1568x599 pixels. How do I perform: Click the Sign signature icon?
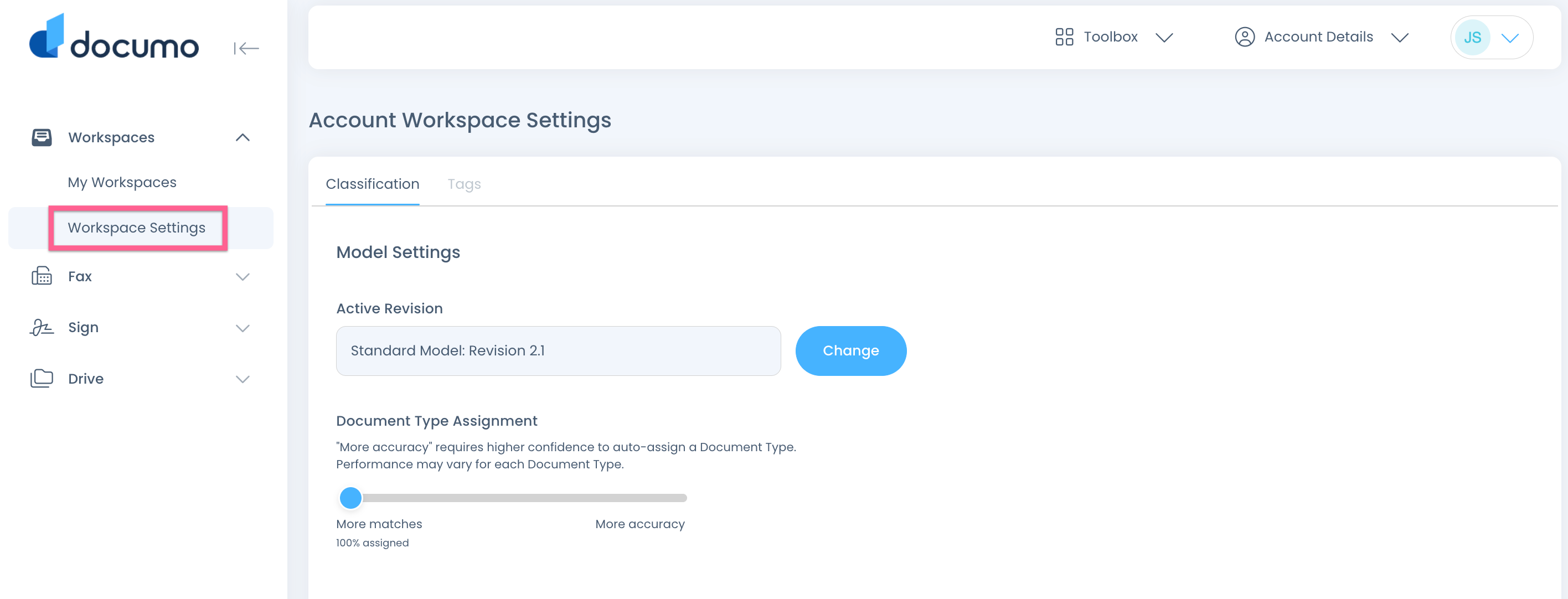(x=42, y=328)
